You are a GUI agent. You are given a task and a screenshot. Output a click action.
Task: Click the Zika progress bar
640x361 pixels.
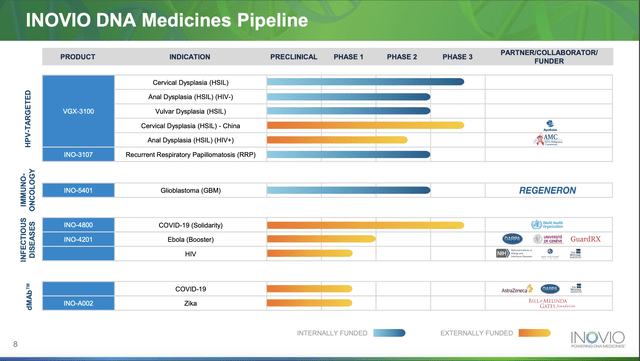tap(309, 303)
